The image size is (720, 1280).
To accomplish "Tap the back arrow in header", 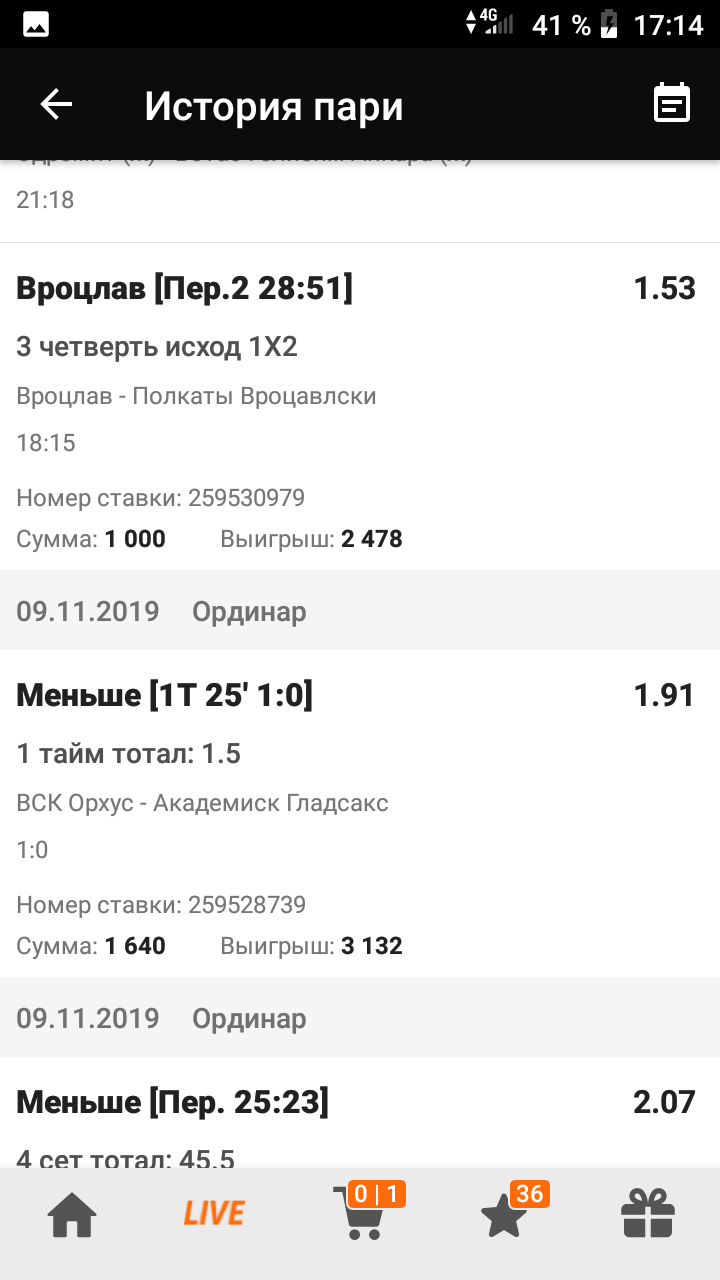I will pos(56,104).
